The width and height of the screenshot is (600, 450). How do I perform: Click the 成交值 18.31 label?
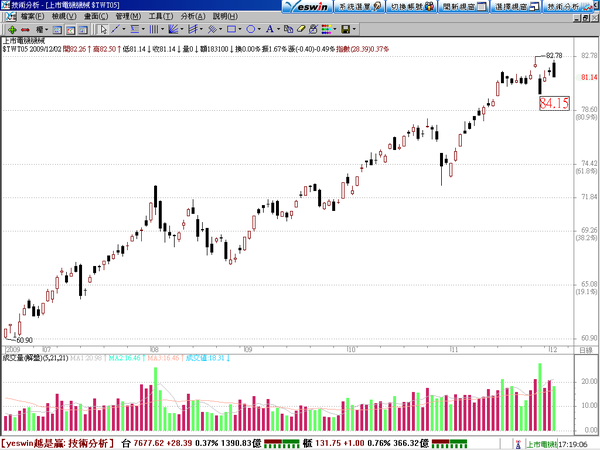pos(208,358)
